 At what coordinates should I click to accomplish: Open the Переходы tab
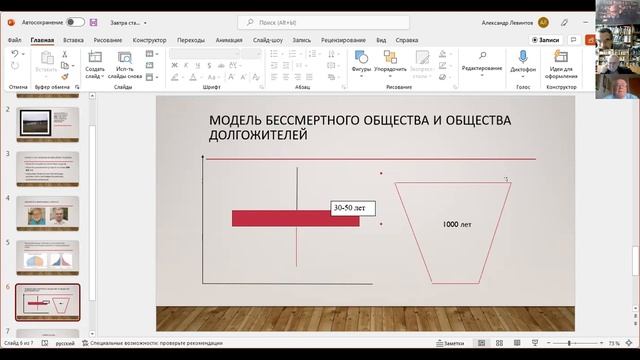point(191,40)
